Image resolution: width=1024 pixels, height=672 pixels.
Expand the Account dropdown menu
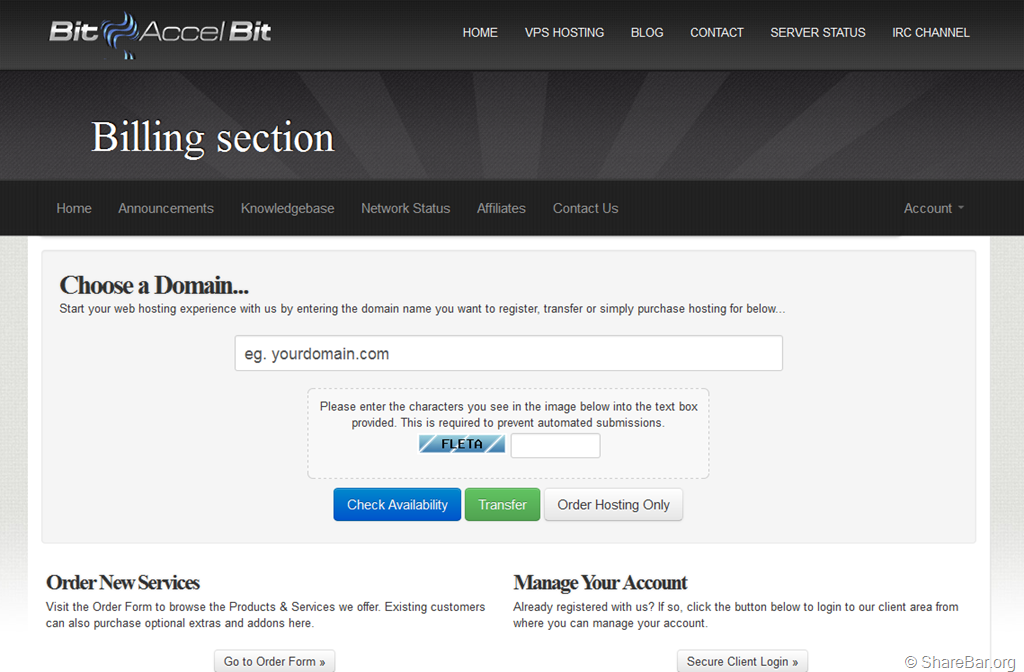point(933,208)
